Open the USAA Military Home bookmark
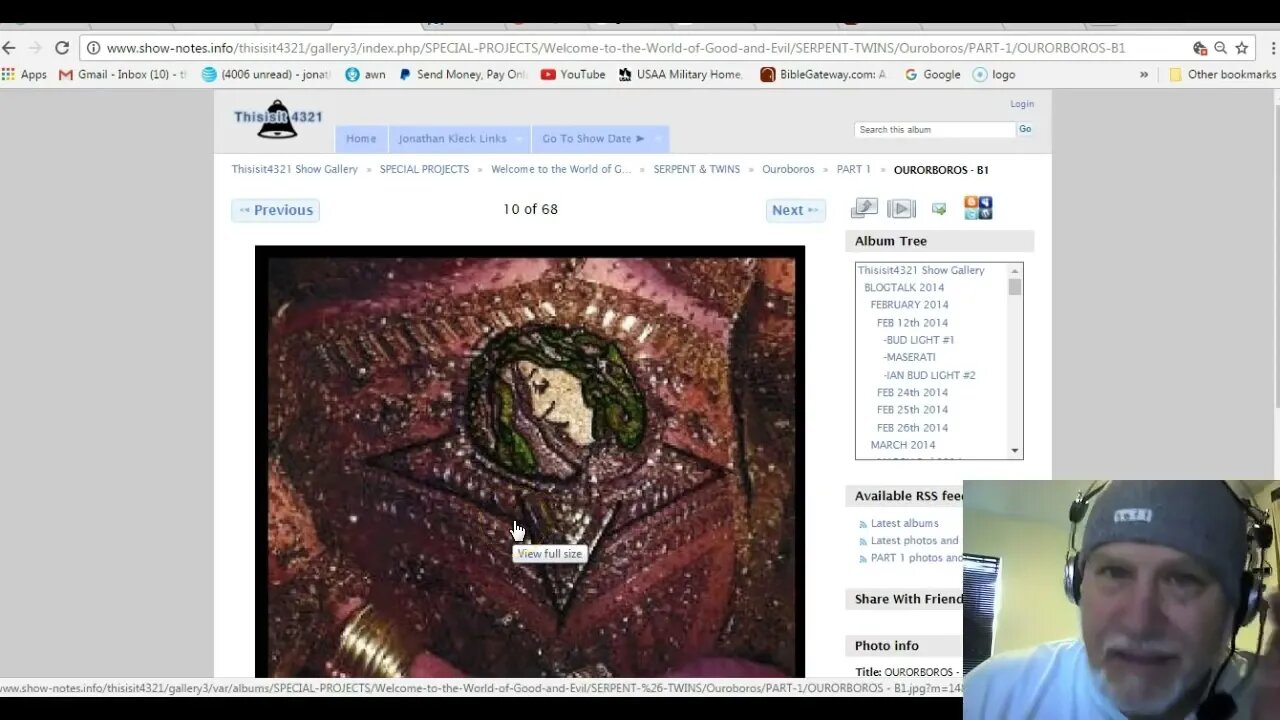This screenshot has height=720, width=1280. (681, 74)
